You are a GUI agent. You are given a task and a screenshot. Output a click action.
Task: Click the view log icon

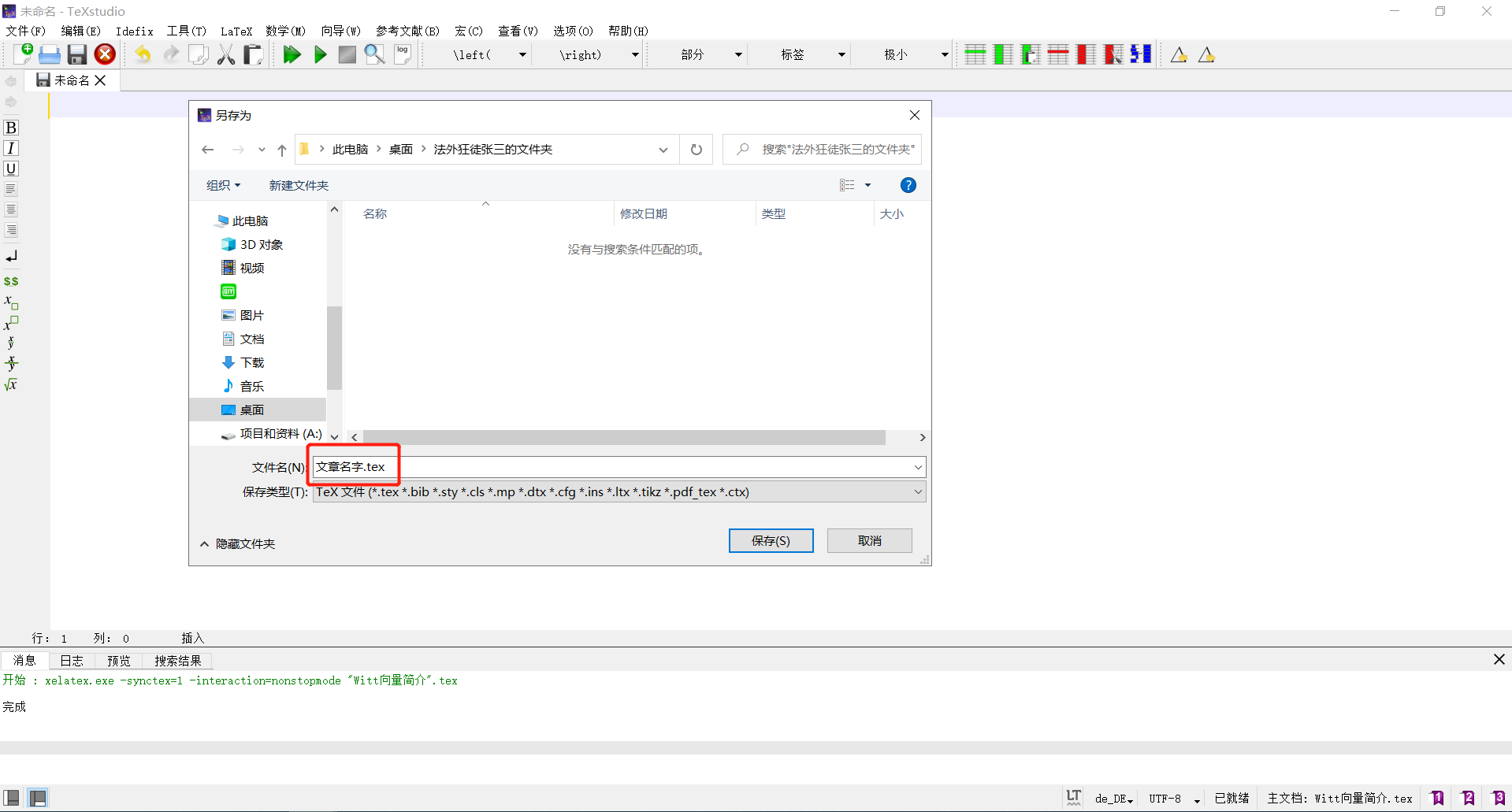pyautogui.click(x=403, y=54)
